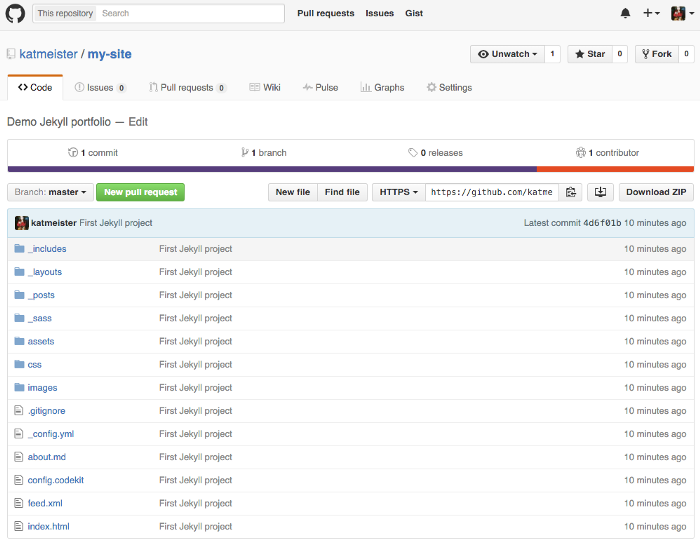The width and height of the screenshot is (700, 542).
Task: Click the images folder icon
Action: (18, 388)
